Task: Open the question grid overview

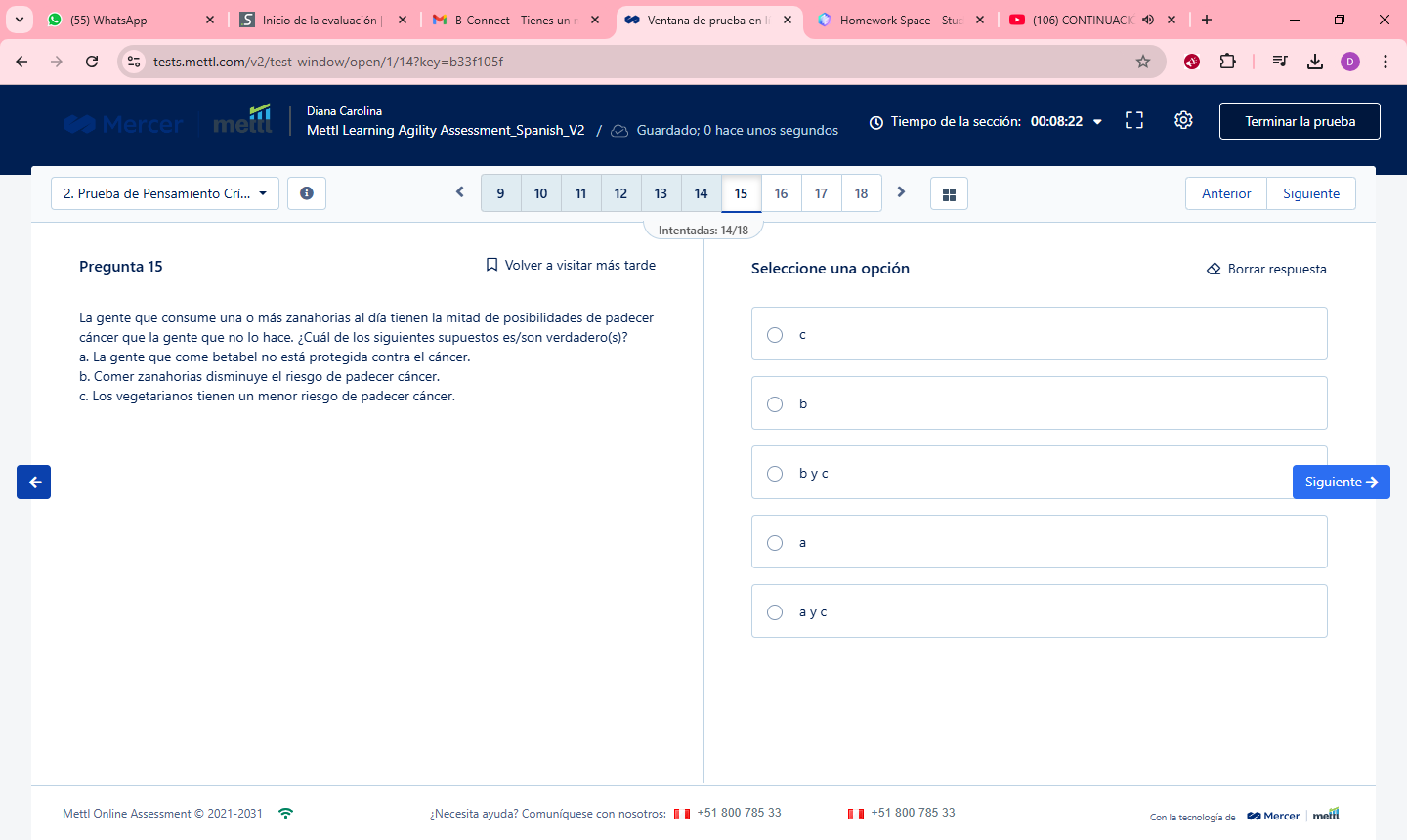Action: [x=949, y=193]
